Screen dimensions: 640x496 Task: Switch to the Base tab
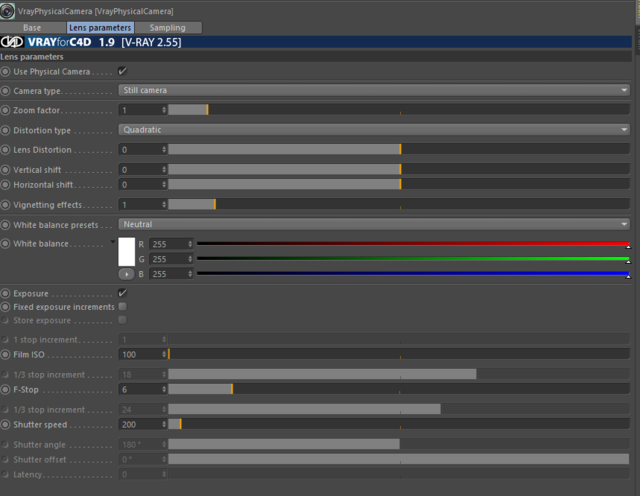tap(32, 28)
